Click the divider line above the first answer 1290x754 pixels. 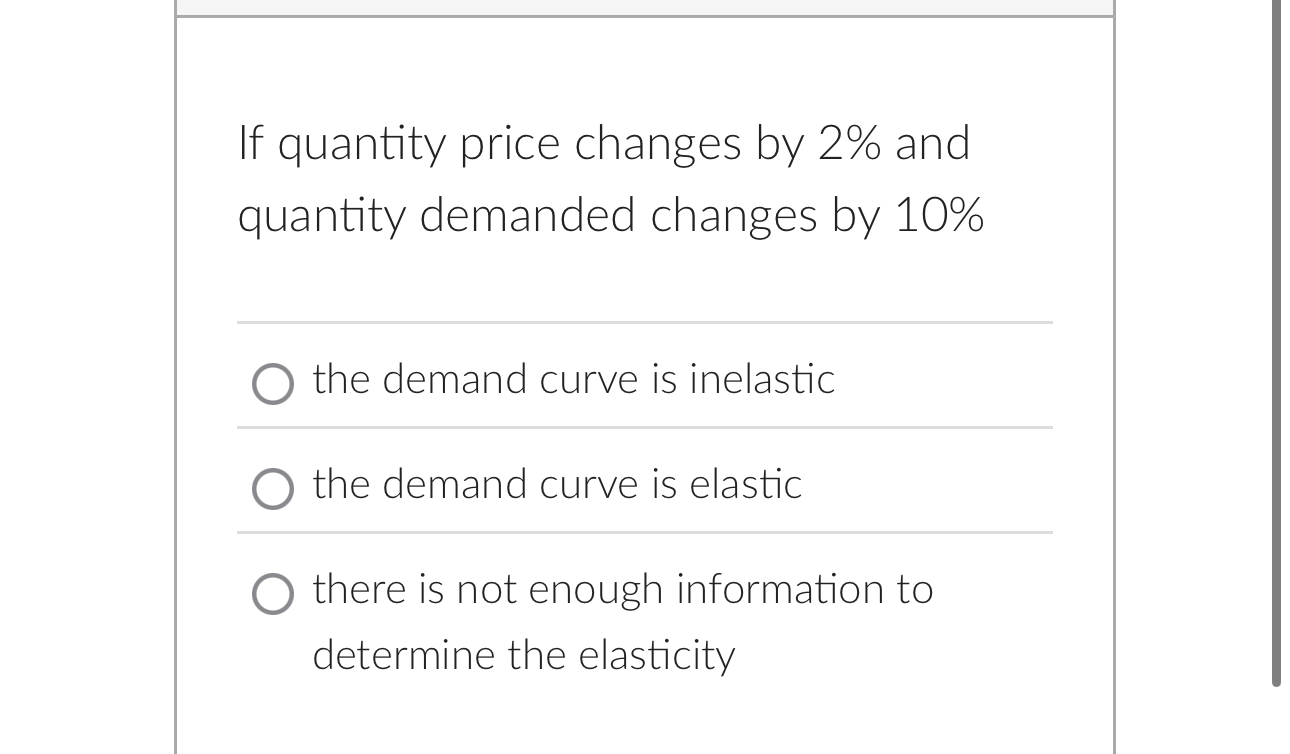[644, 322]
